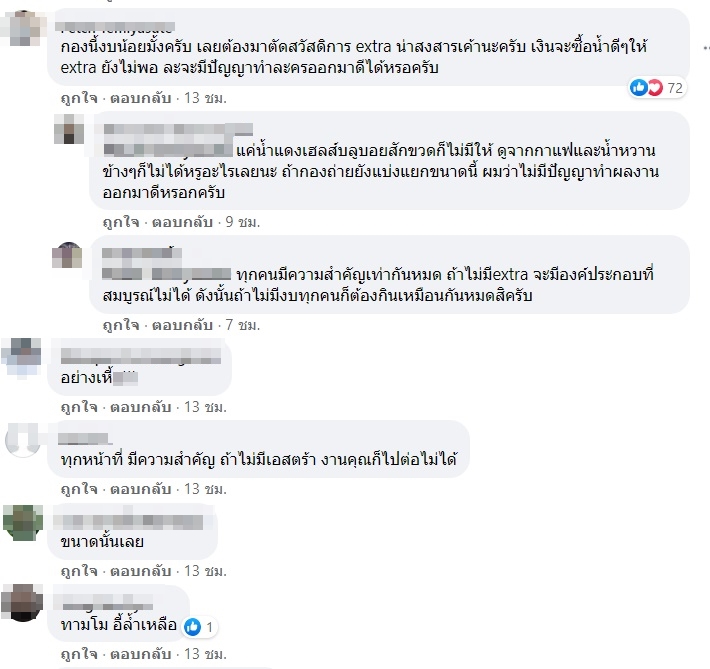Open the options dots beside the top comment
The height and width of the screenshot is (669, 710).
[706, 48]
